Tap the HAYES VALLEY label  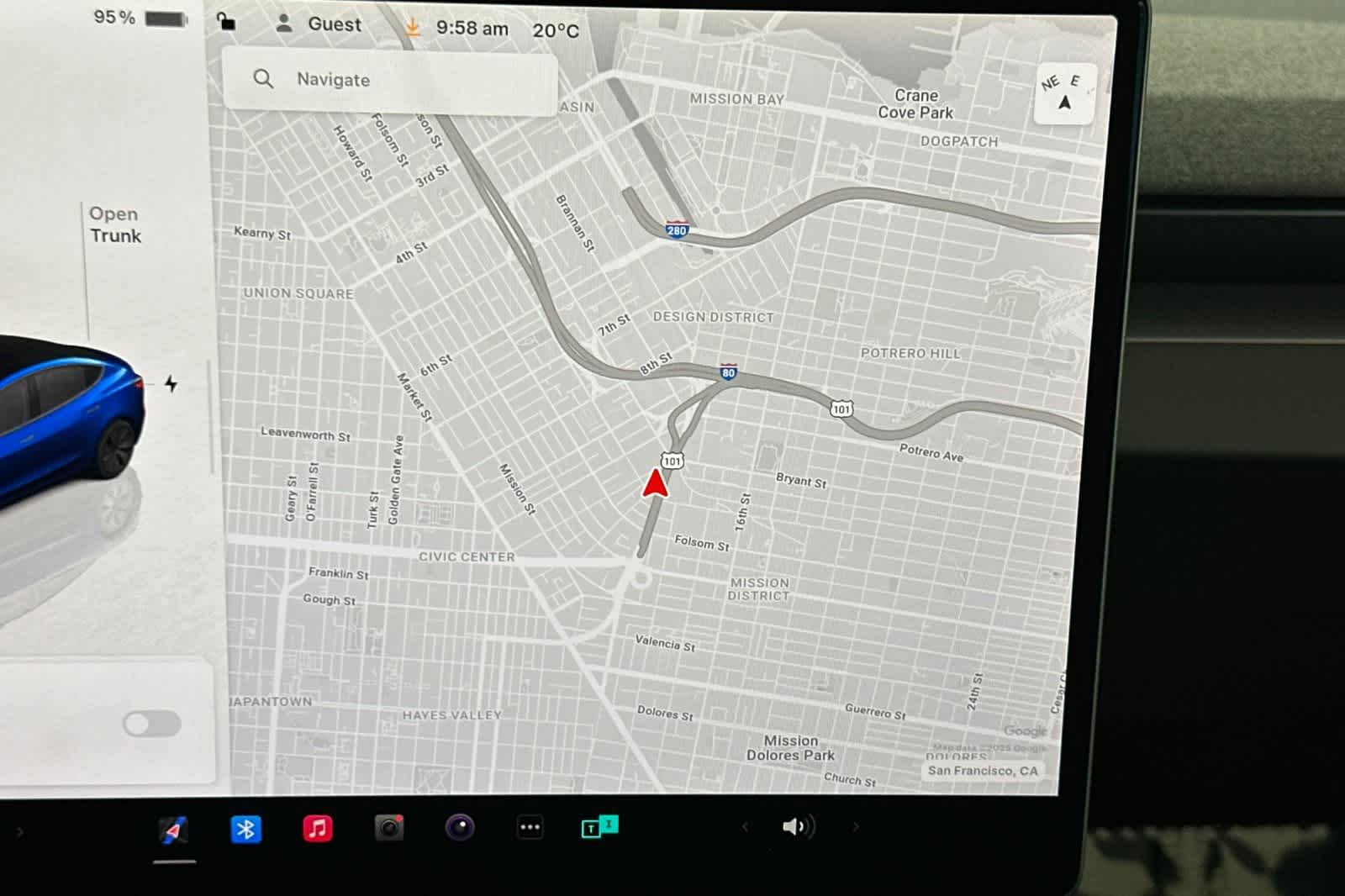(452, 714)
